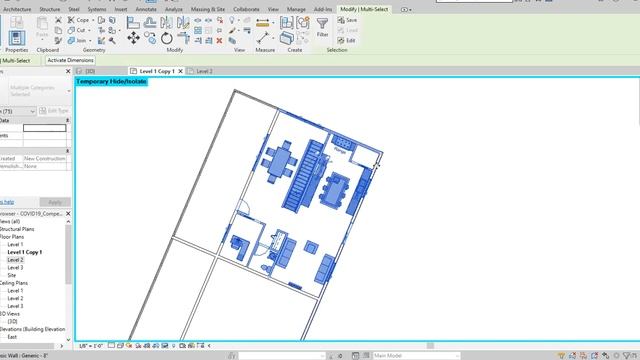Select the East elevation in browser

12,337
